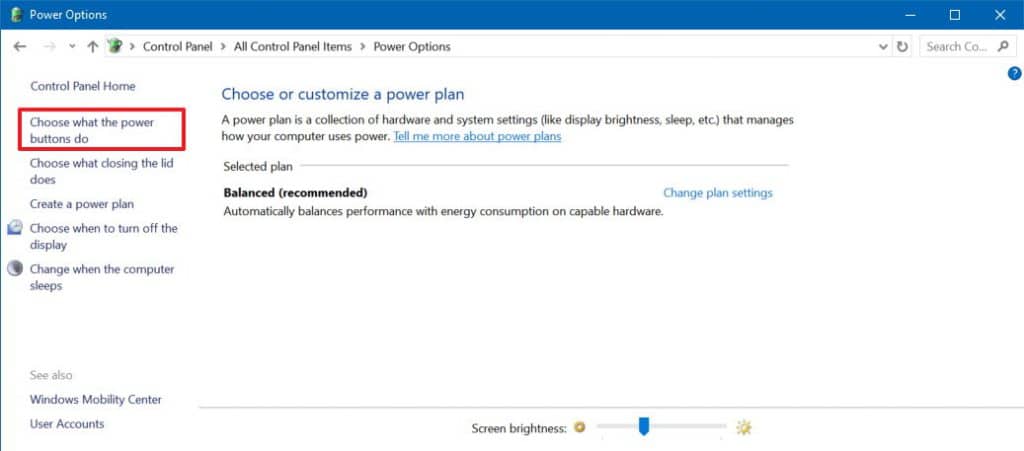Click the Power Options title bar icon
The width and height of the screenshot is (1024, 451).
pos(14,15)
